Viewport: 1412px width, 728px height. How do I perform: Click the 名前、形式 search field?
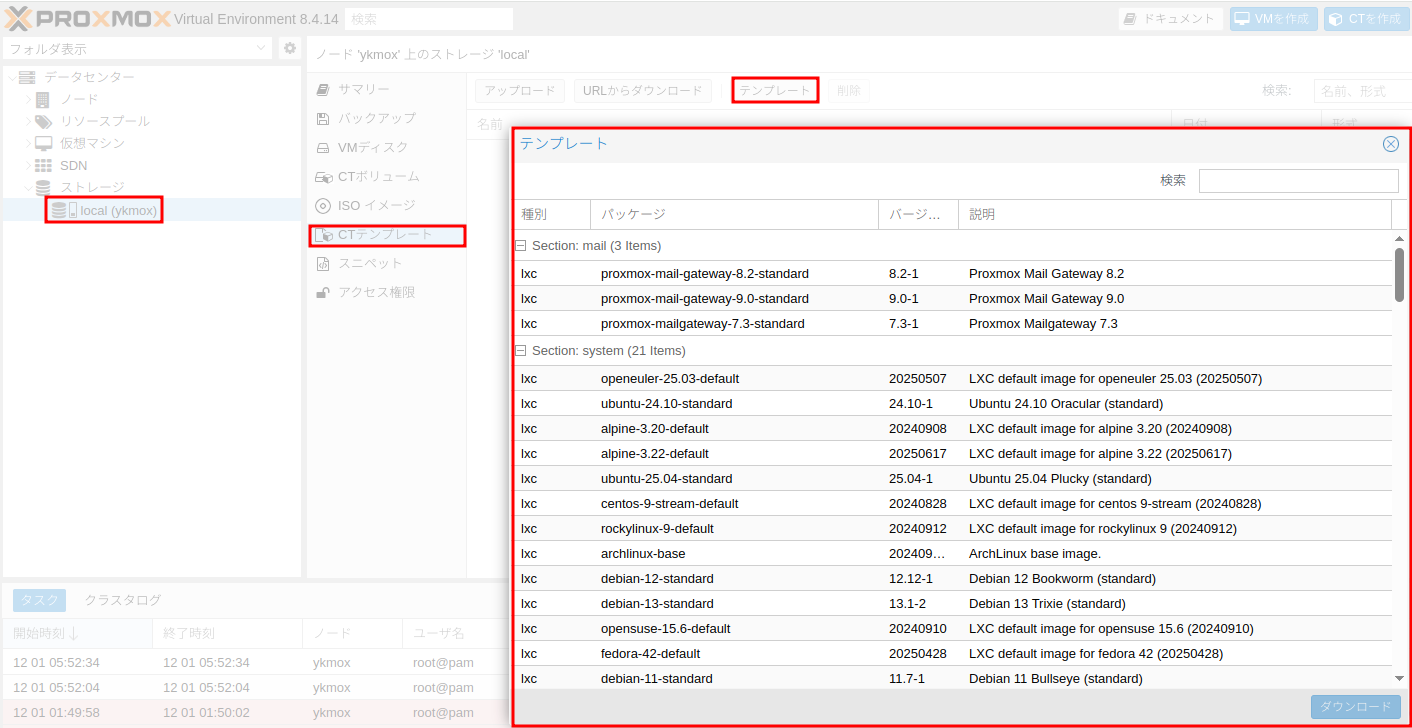(1364, 91)
